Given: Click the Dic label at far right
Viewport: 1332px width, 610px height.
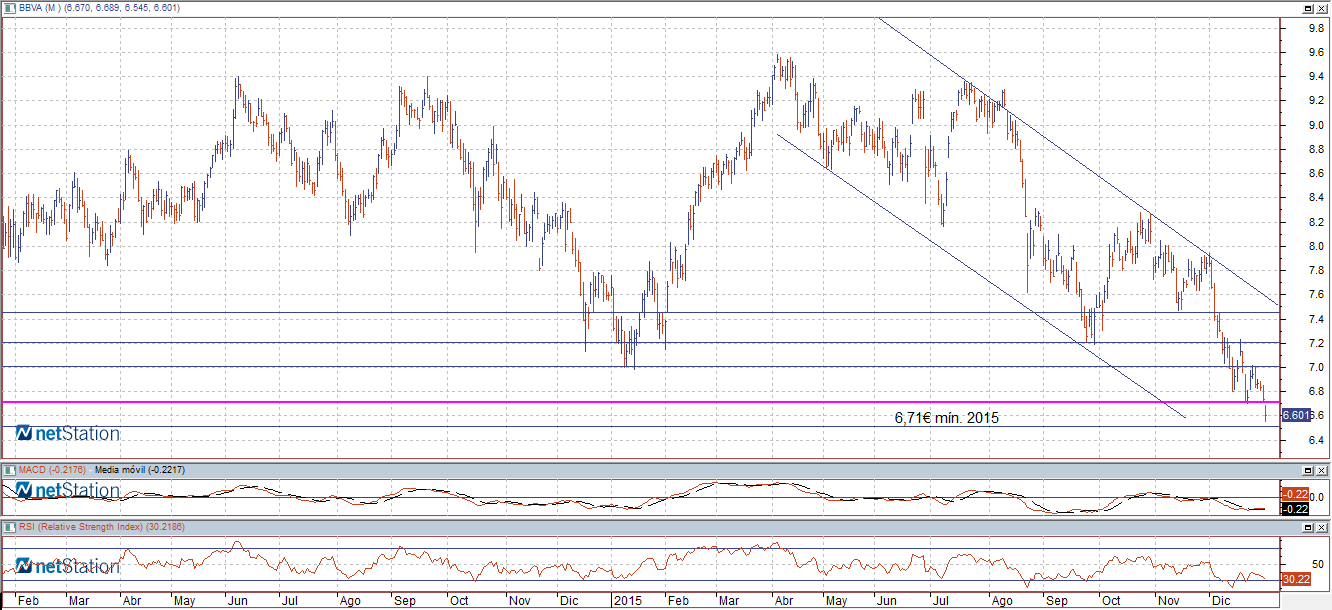Looking at the screenshot, I should pyautogui.click(x=1219, y=601).
